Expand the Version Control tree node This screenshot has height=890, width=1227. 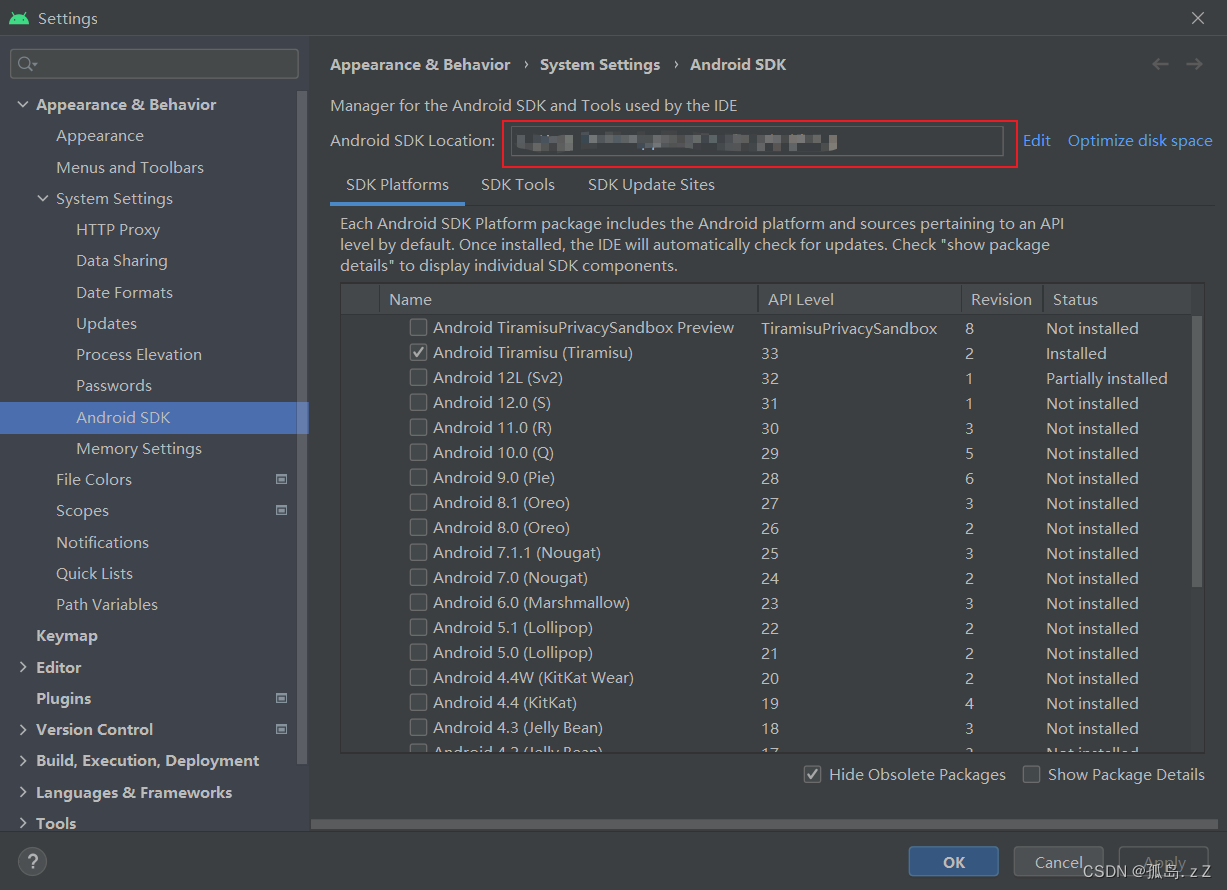point(23,730)
